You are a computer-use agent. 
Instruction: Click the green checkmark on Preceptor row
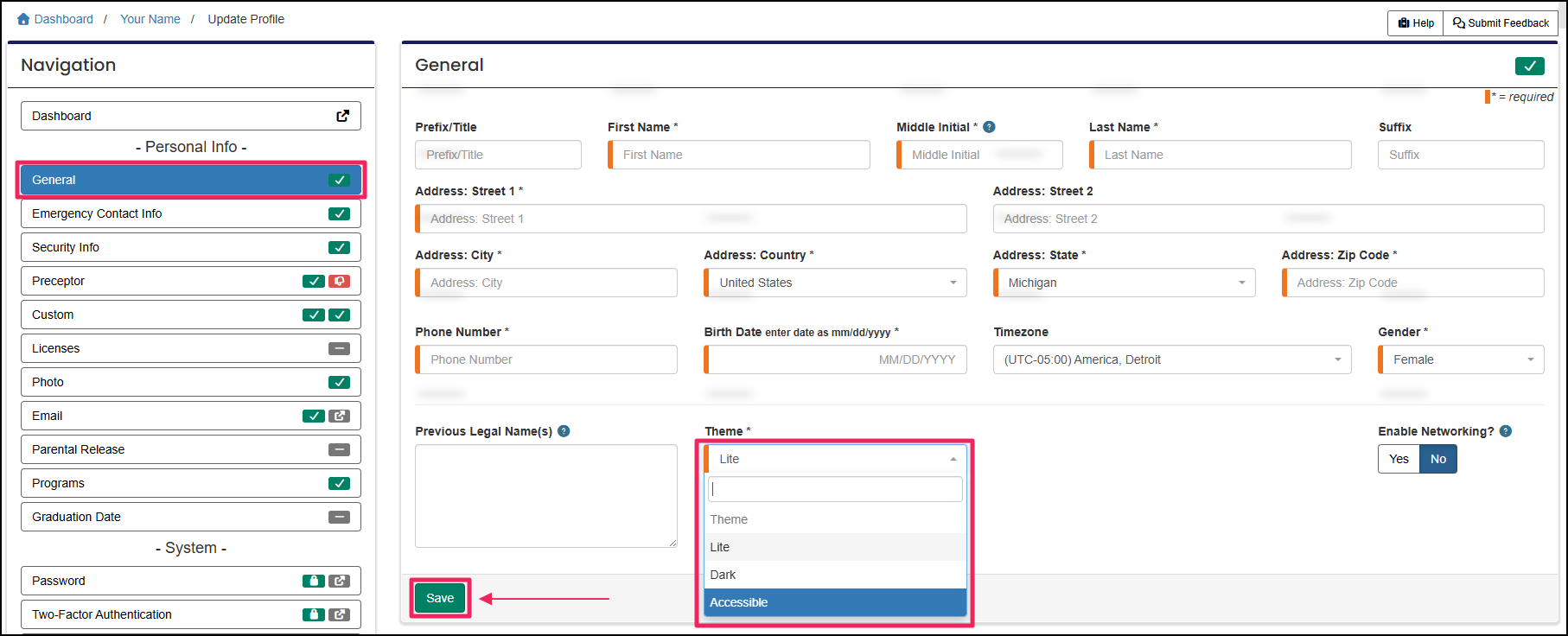click(x=313, y=281)
